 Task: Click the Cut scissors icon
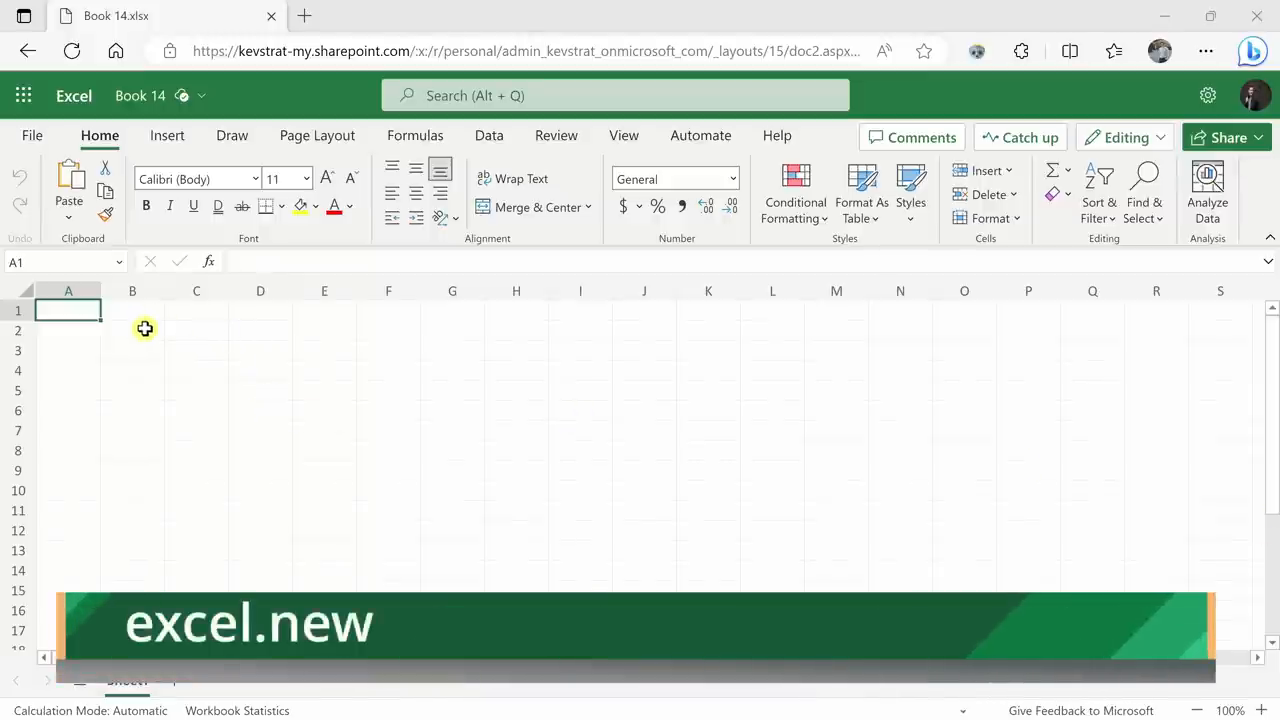pos(105,168)
